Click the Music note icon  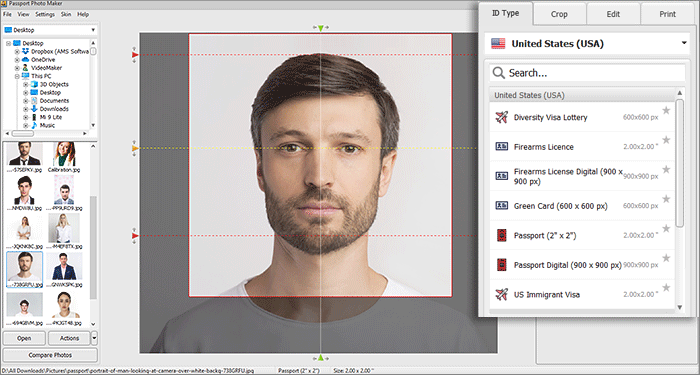pos(34,125)
